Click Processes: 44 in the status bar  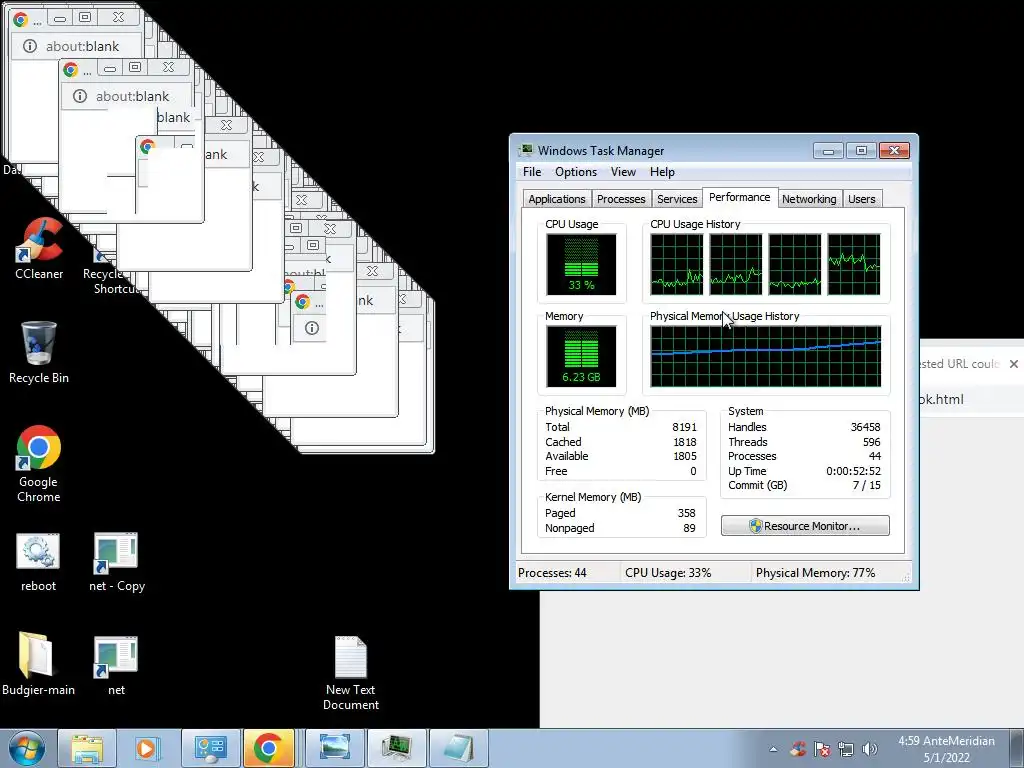pyautogui.click(x=552, y=573)
